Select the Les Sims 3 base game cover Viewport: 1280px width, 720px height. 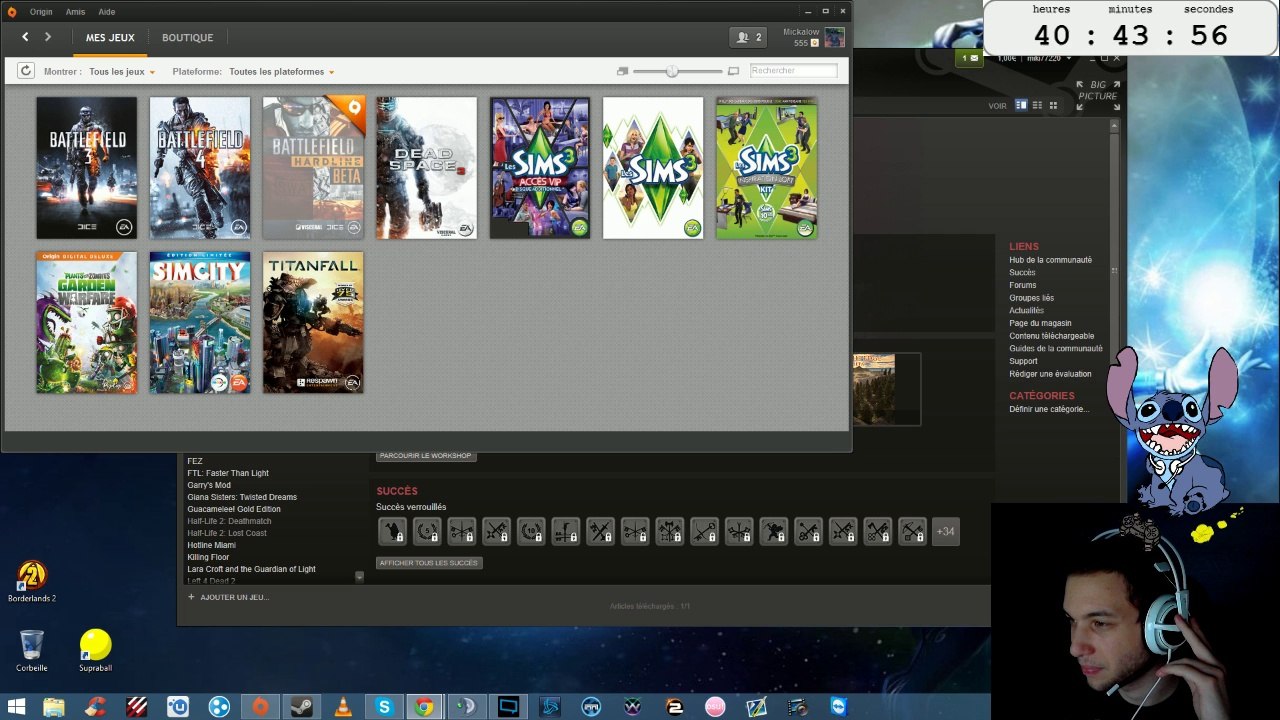[653, 168]
